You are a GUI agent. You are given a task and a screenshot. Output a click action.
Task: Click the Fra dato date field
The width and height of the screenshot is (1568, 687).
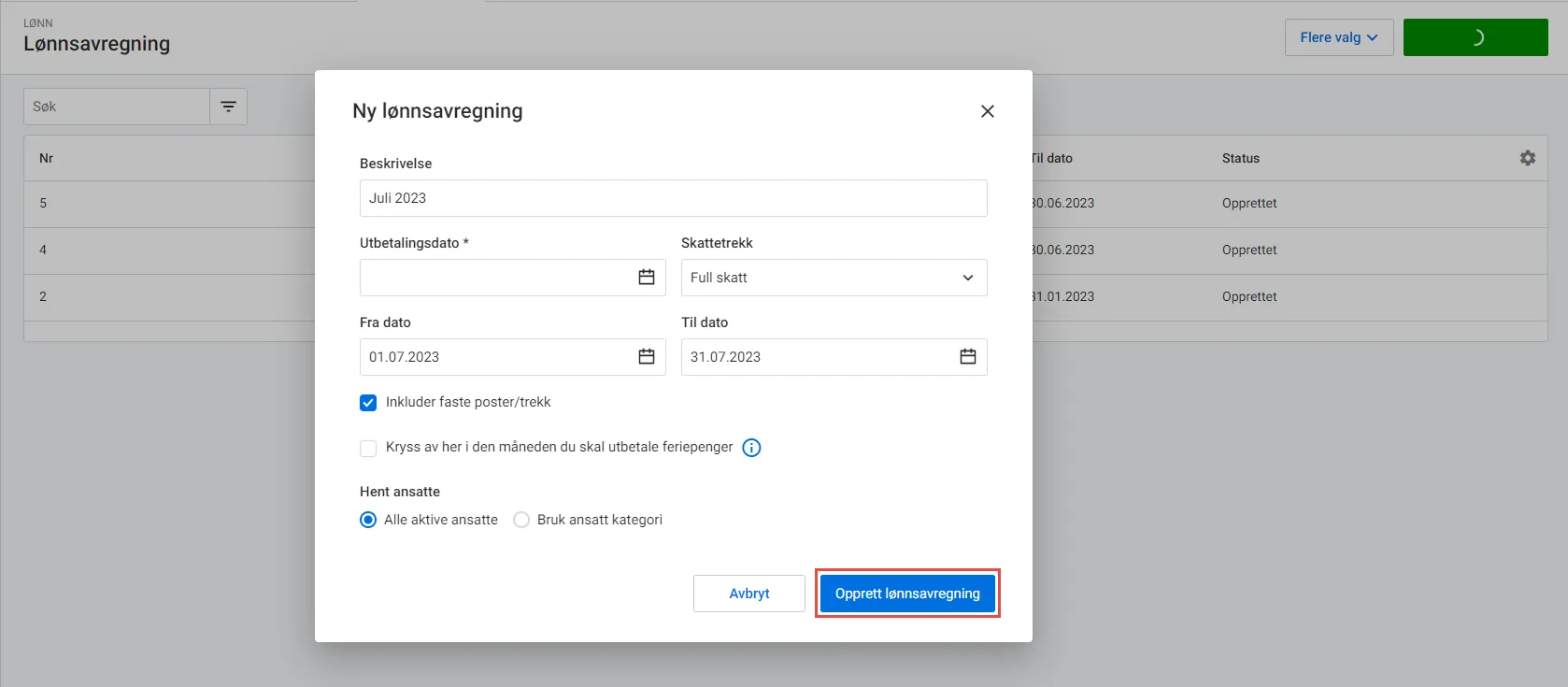(495, 357)
